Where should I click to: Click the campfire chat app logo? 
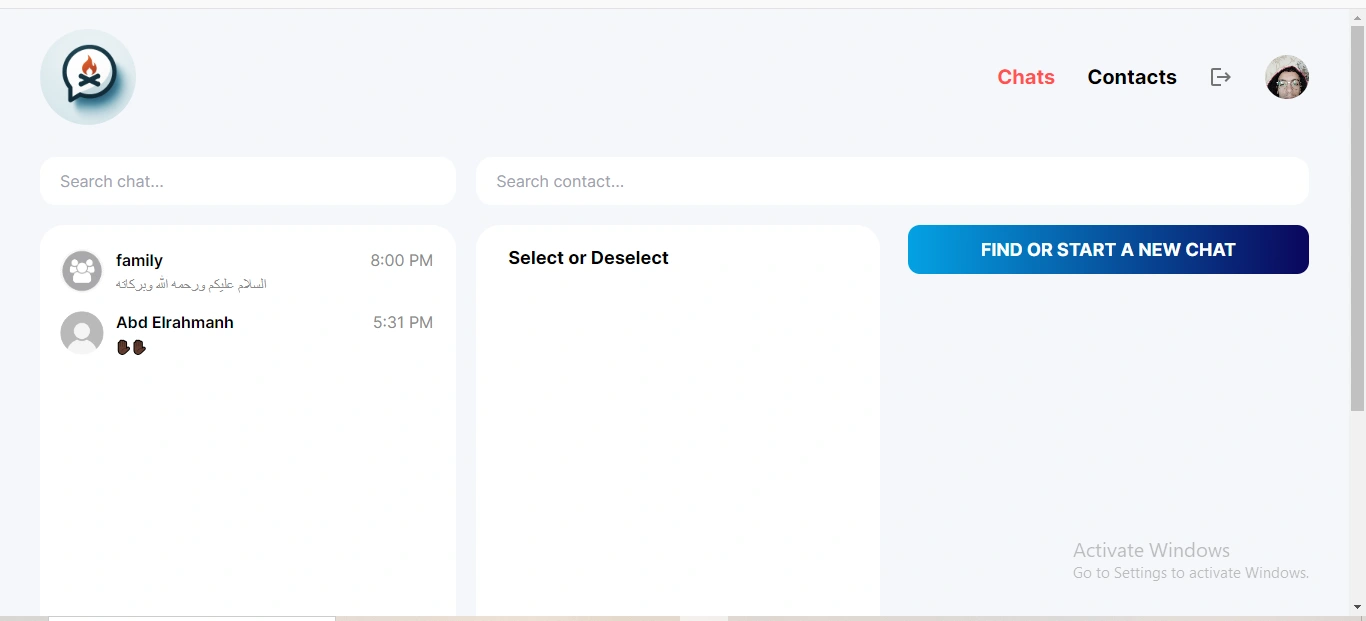click(88, 77)
